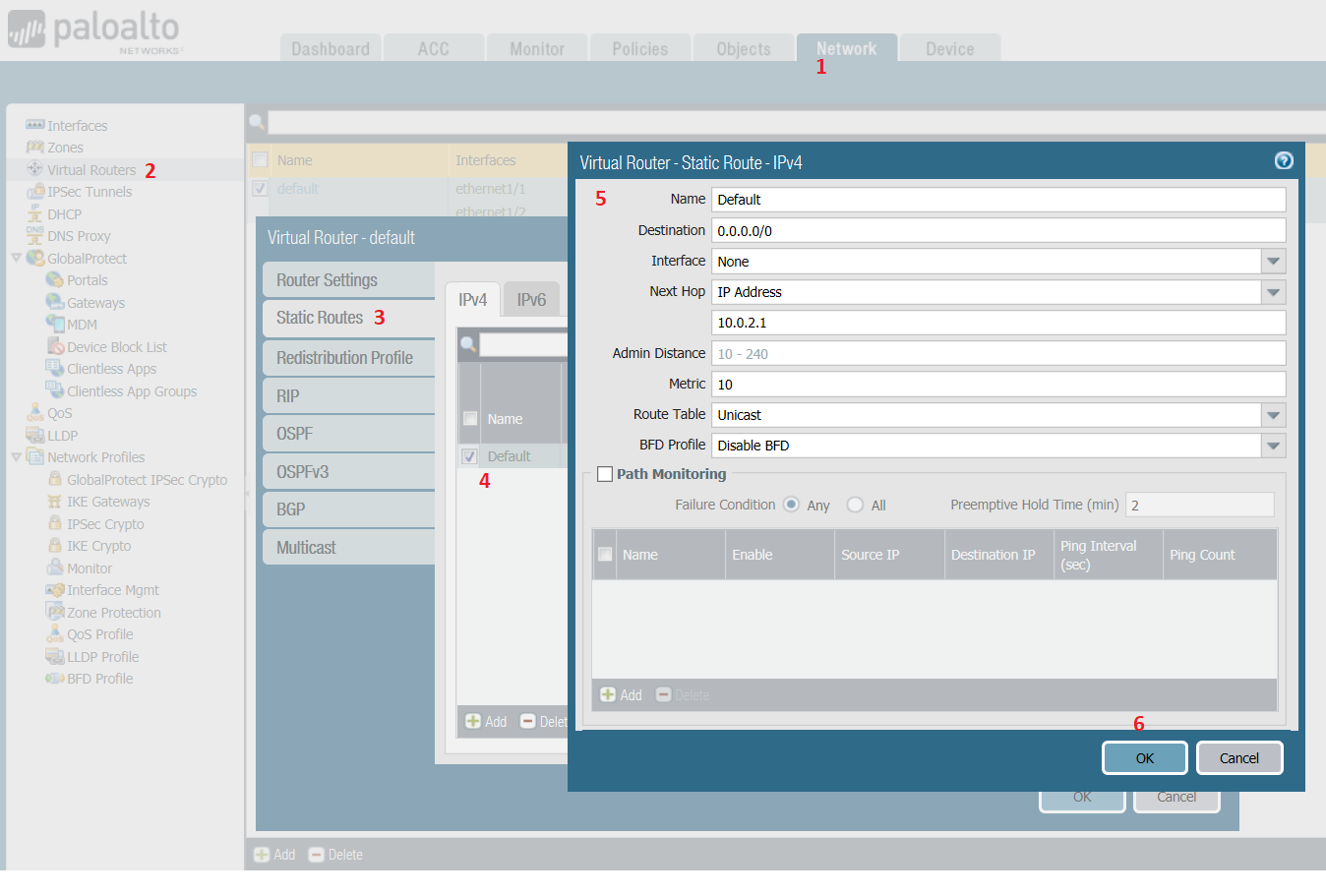Enable Path Monitoring

605,473
